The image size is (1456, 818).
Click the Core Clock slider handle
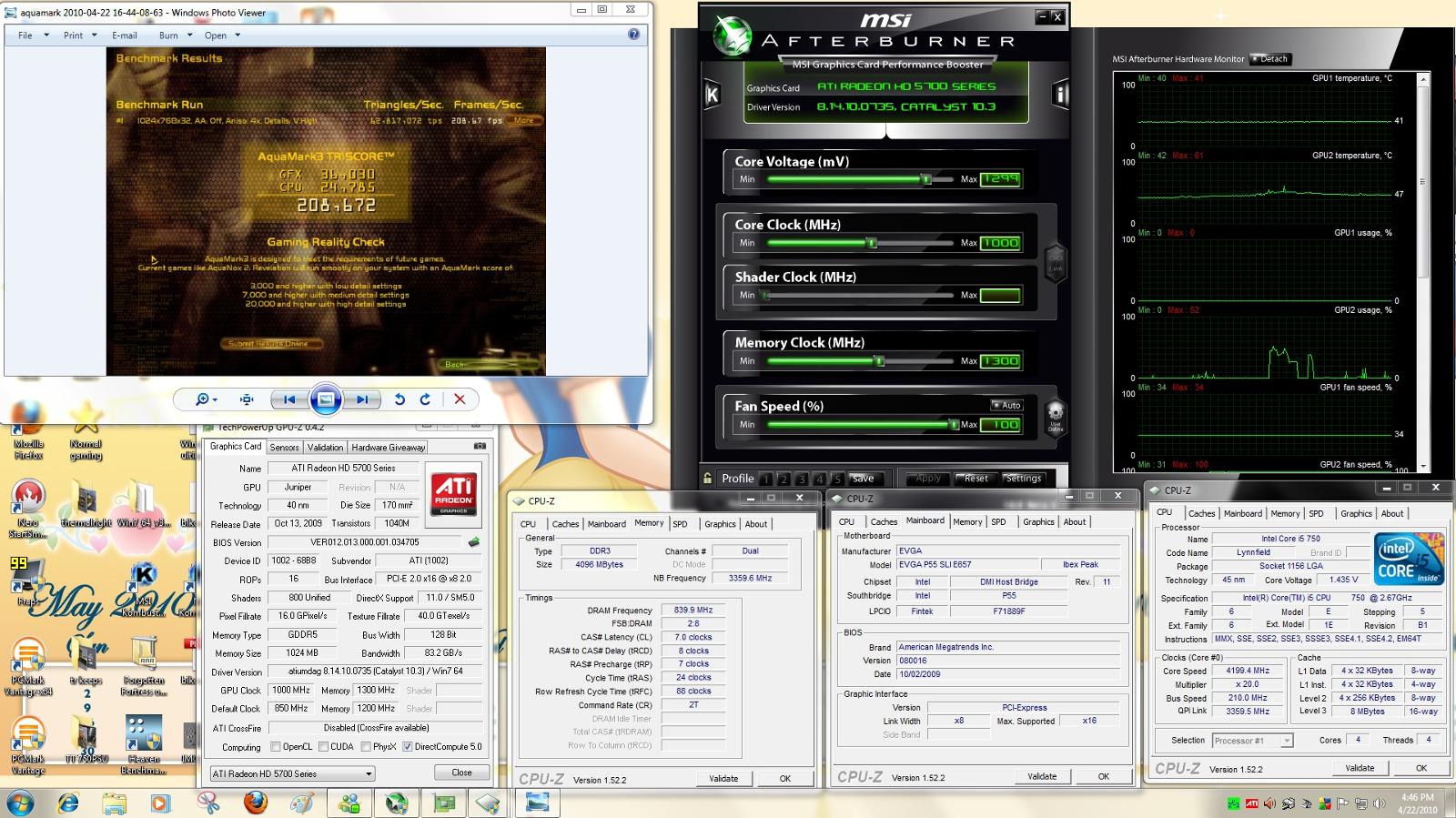tap(871, 243)
